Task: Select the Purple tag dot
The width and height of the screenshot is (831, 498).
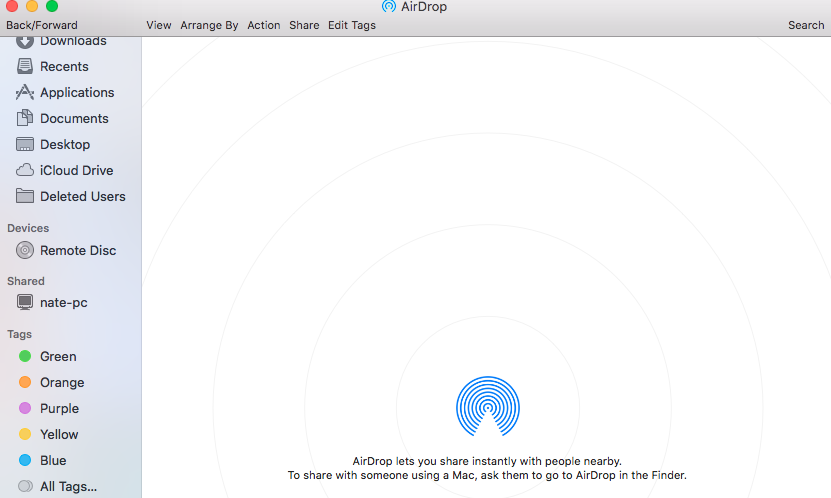Action: click(25, 408)
